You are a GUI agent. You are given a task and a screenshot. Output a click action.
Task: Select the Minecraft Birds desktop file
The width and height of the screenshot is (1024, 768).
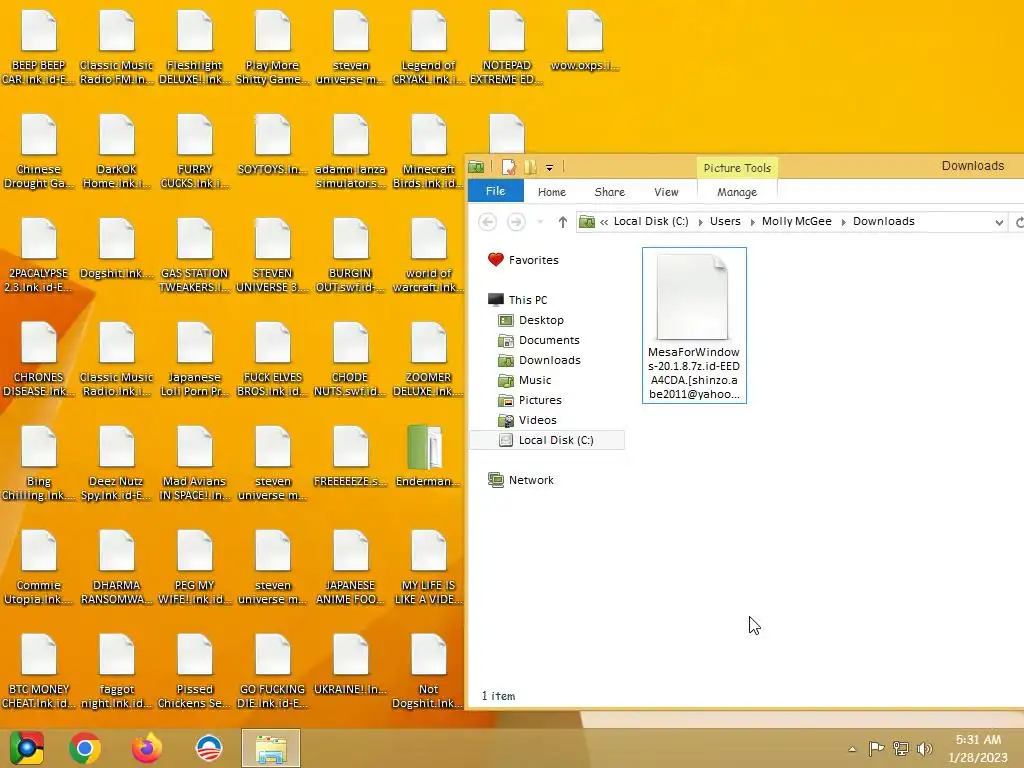[x=428, y=152]
